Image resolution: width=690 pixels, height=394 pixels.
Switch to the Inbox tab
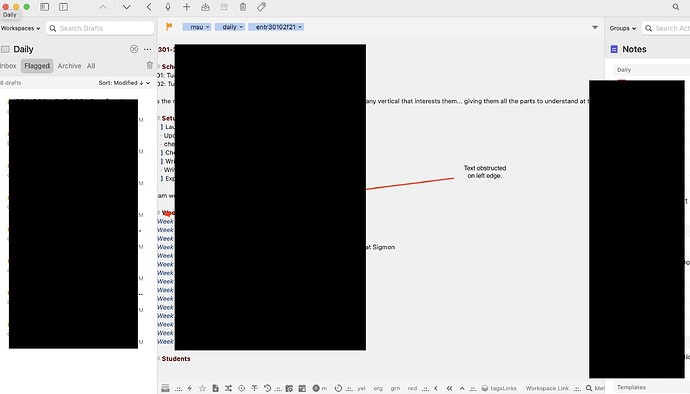(8, 66)
